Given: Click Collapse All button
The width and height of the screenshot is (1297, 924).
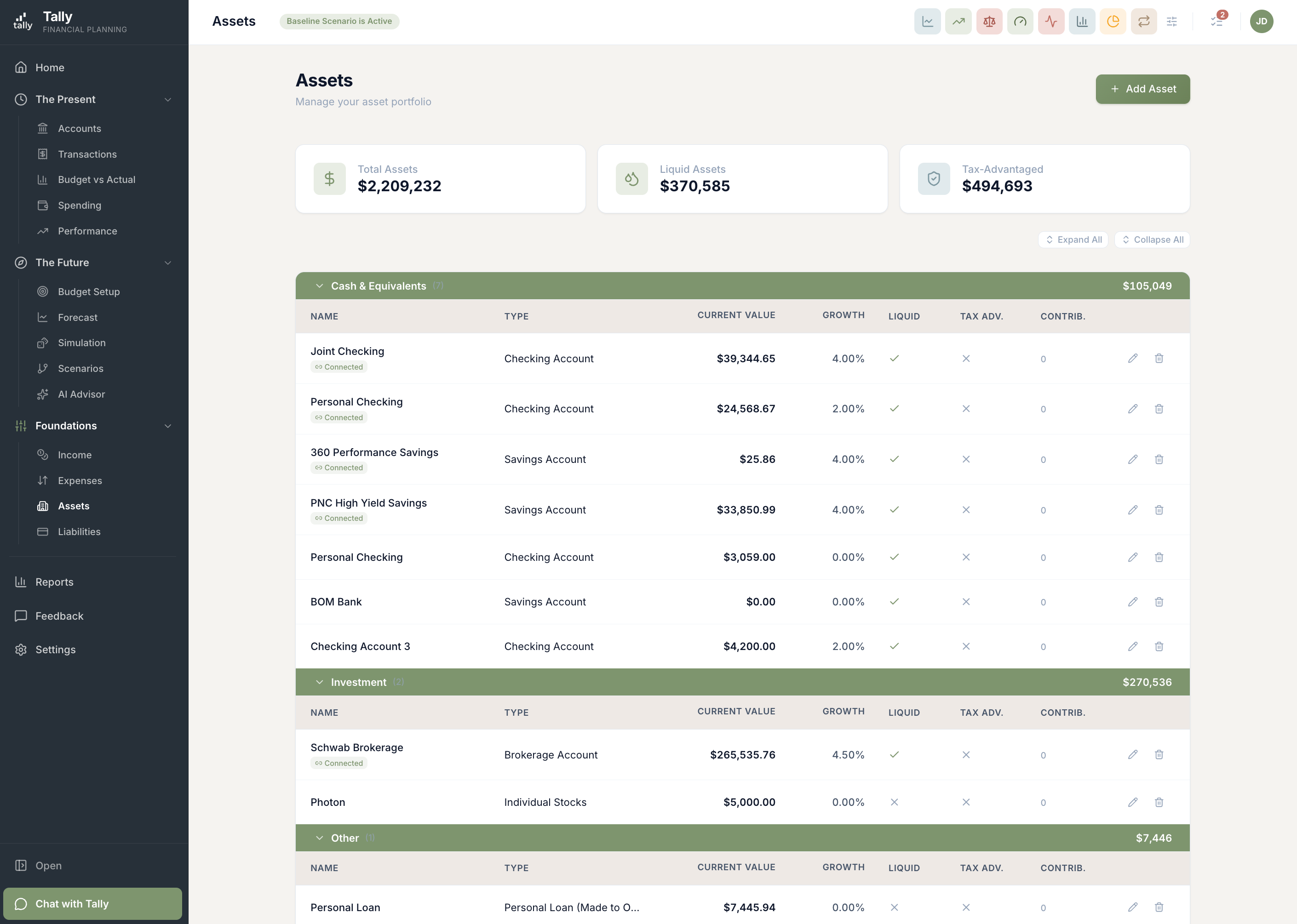Looking at the screenshot, I should (1152, 240).
